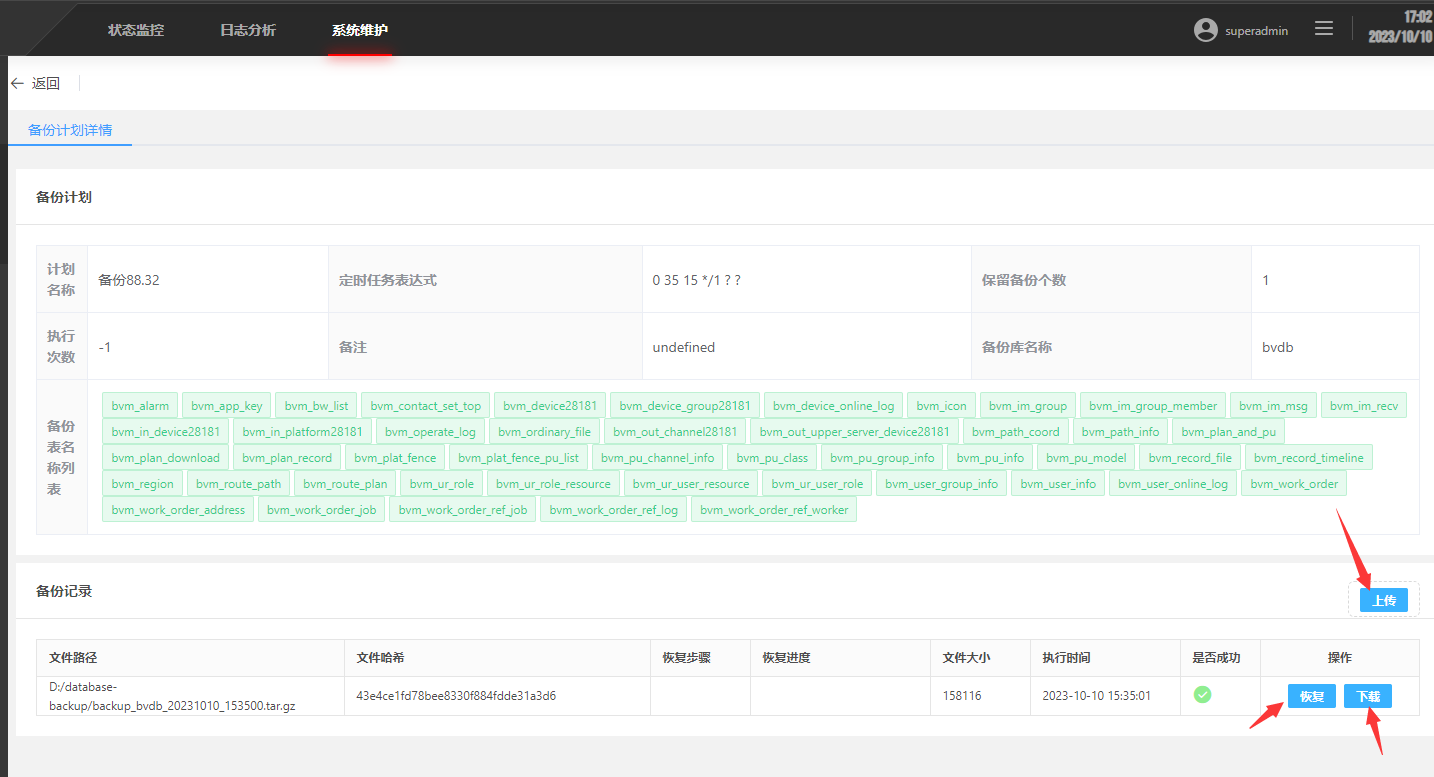Click the file hash value cell
The height and width of the screenshot is (777, 1434).
click(456, 695)
